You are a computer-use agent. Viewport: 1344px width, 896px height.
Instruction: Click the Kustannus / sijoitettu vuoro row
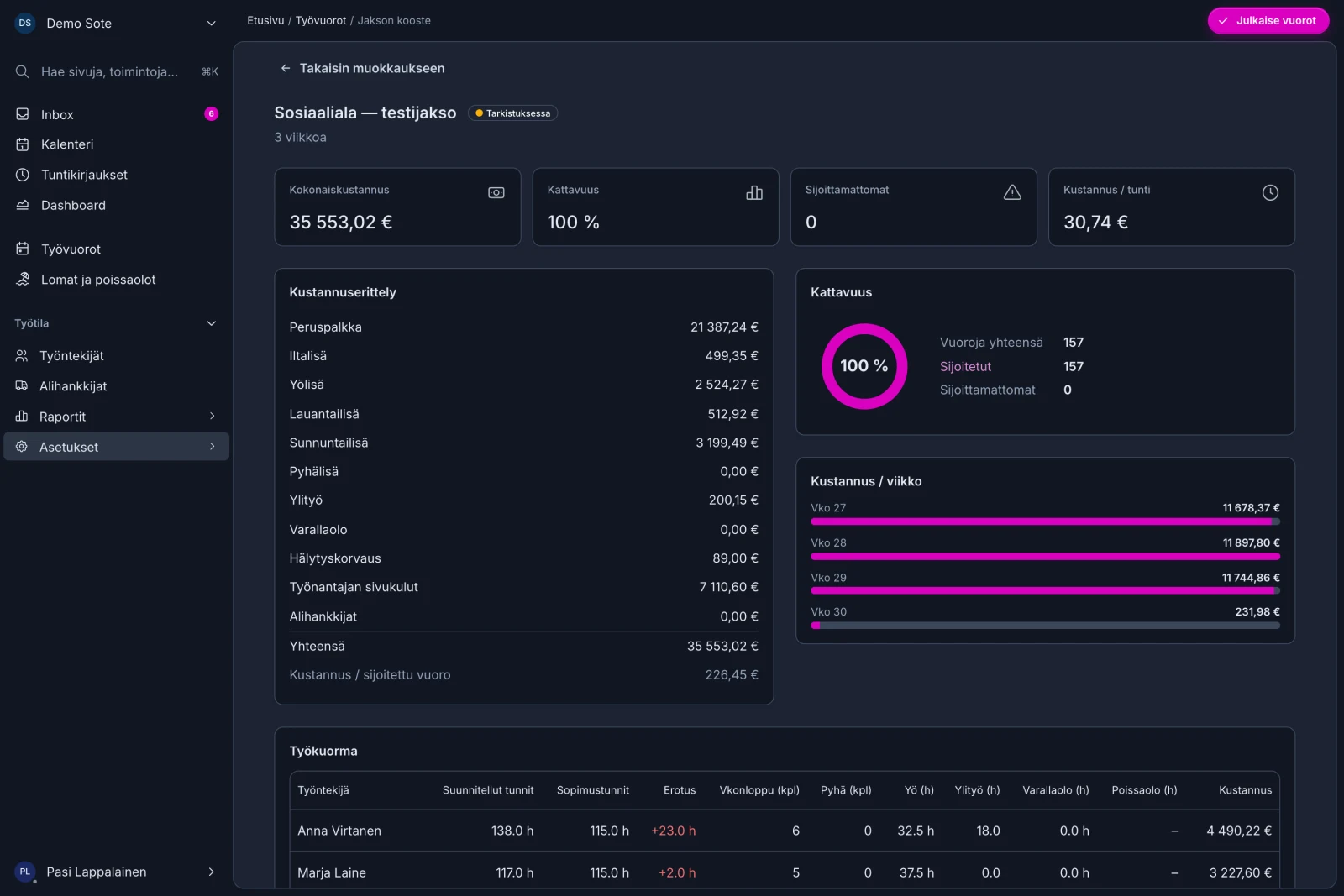click(523, 675)
